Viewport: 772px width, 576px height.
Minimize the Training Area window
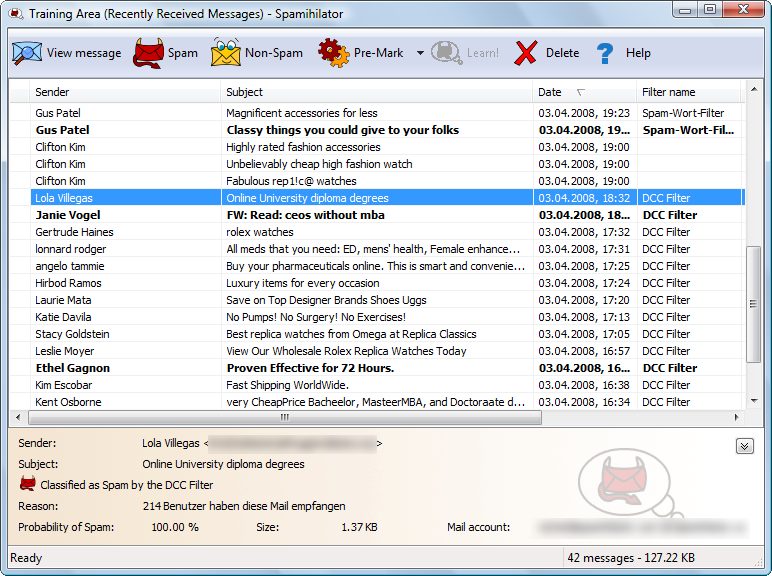click(684, 10)
